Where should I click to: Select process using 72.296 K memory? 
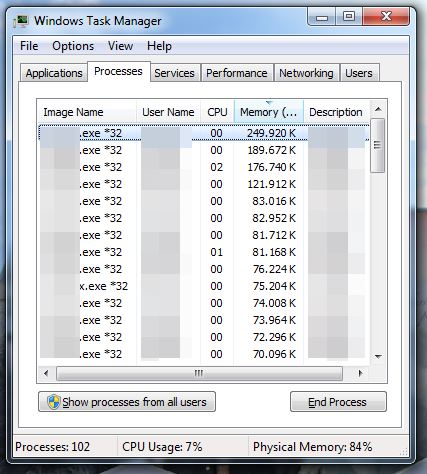[204, 337]
